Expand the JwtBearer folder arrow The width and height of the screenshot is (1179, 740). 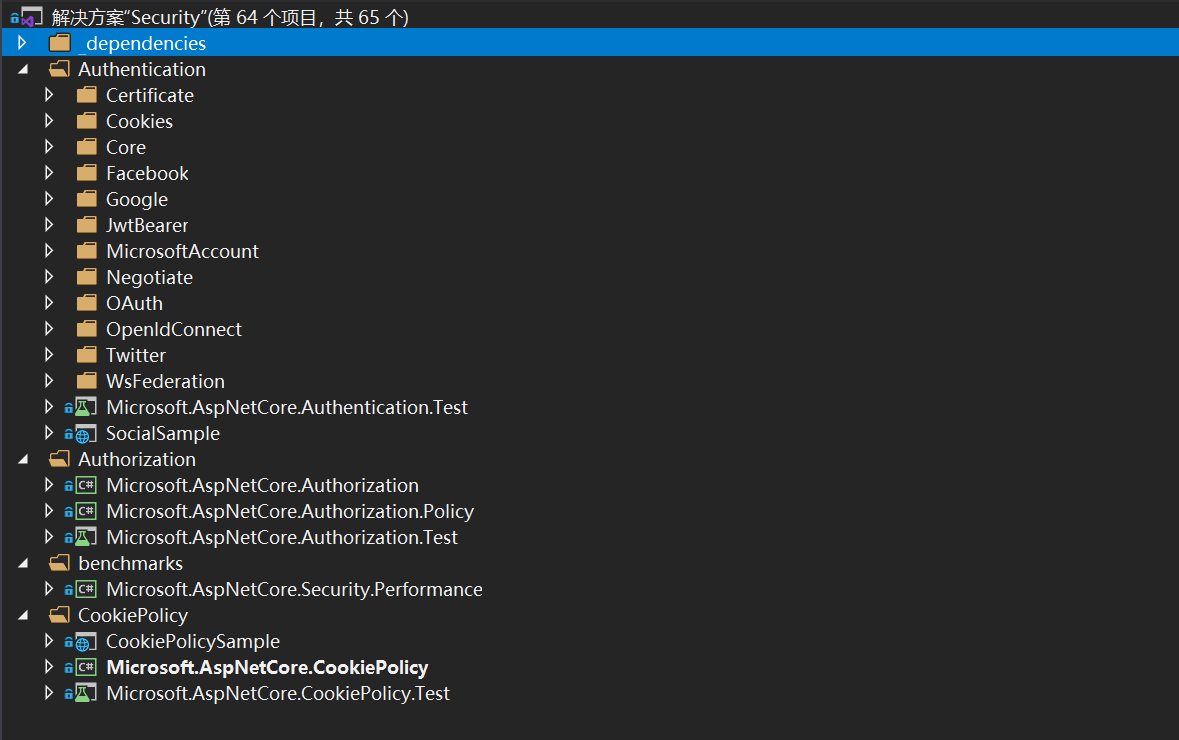click(49, 225)
